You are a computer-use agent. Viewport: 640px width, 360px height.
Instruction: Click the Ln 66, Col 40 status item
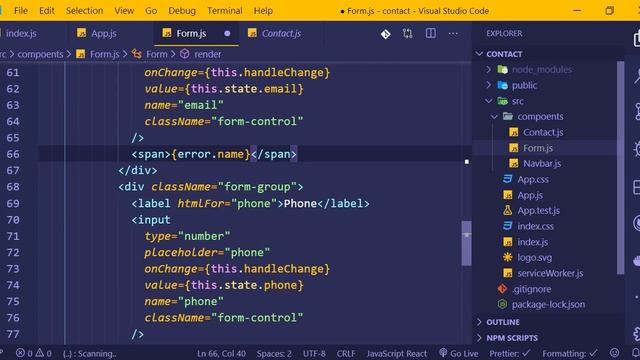221,353
